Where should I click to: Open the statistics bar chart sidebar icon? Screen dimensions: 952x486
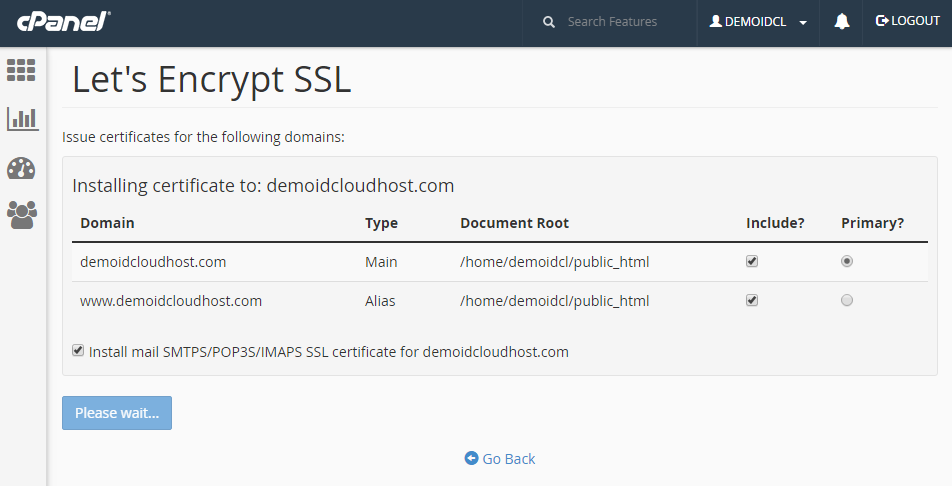tap(22, 118)
